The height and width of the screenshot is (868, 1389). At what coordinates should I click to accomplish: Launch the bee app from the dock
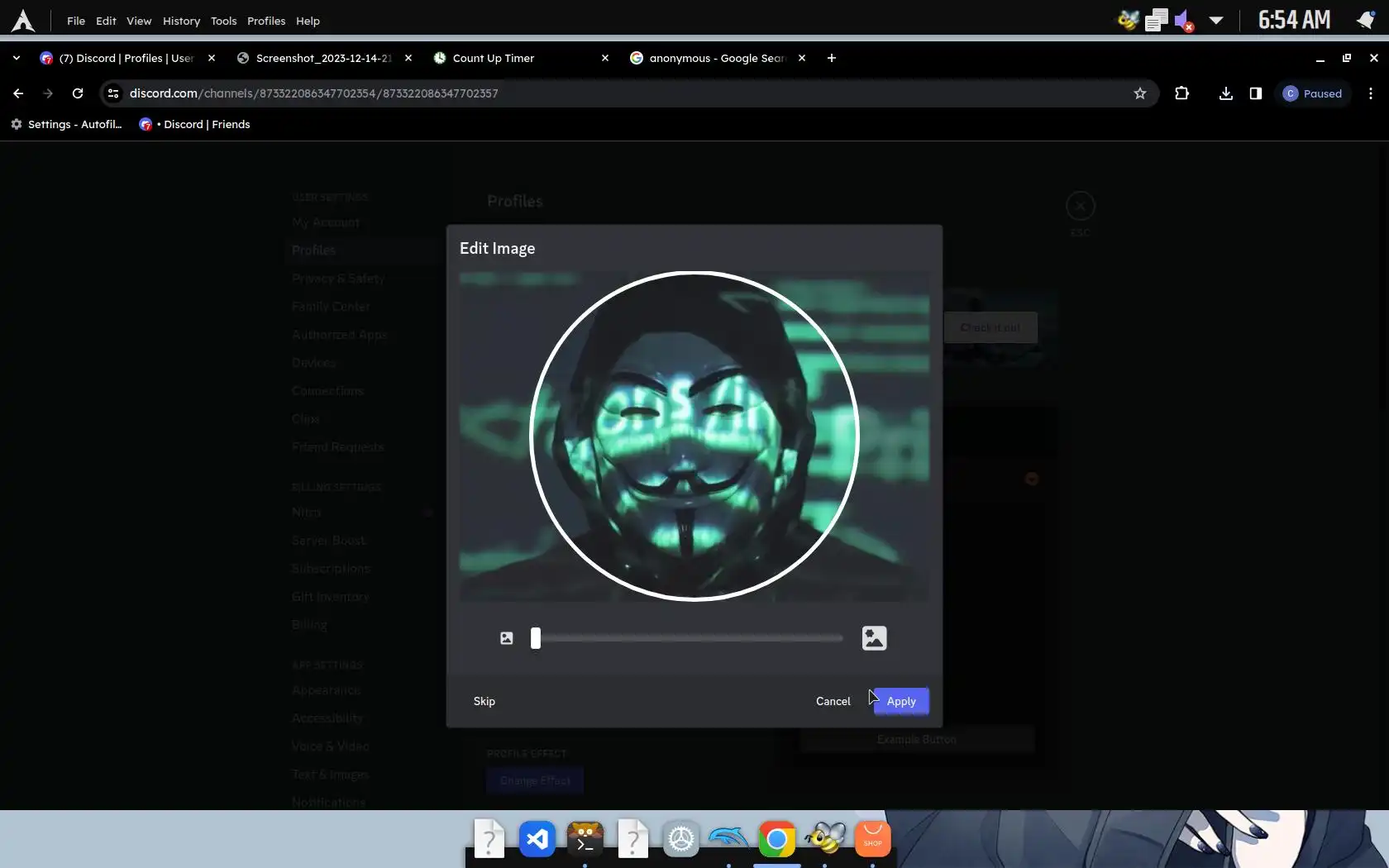pos(825,839)
